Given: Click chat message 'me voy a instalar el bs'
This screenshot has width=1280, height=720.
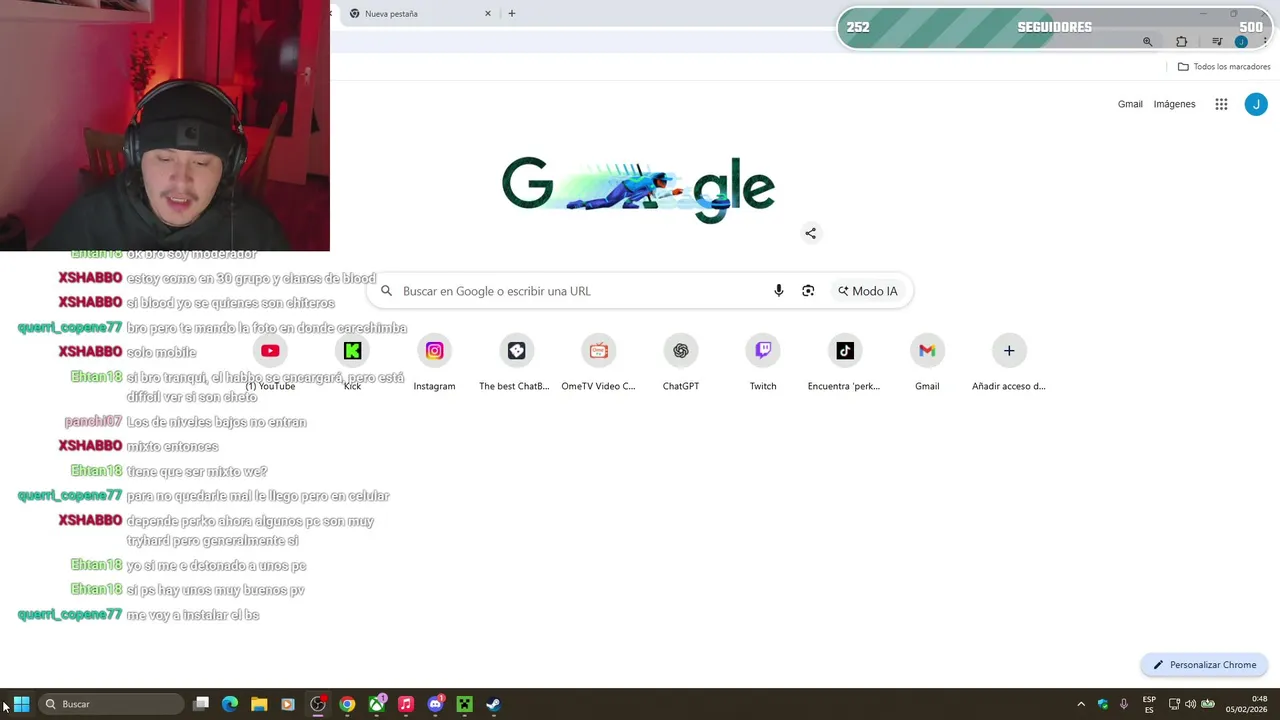Looking at the screenshot, I should [193, 615].
